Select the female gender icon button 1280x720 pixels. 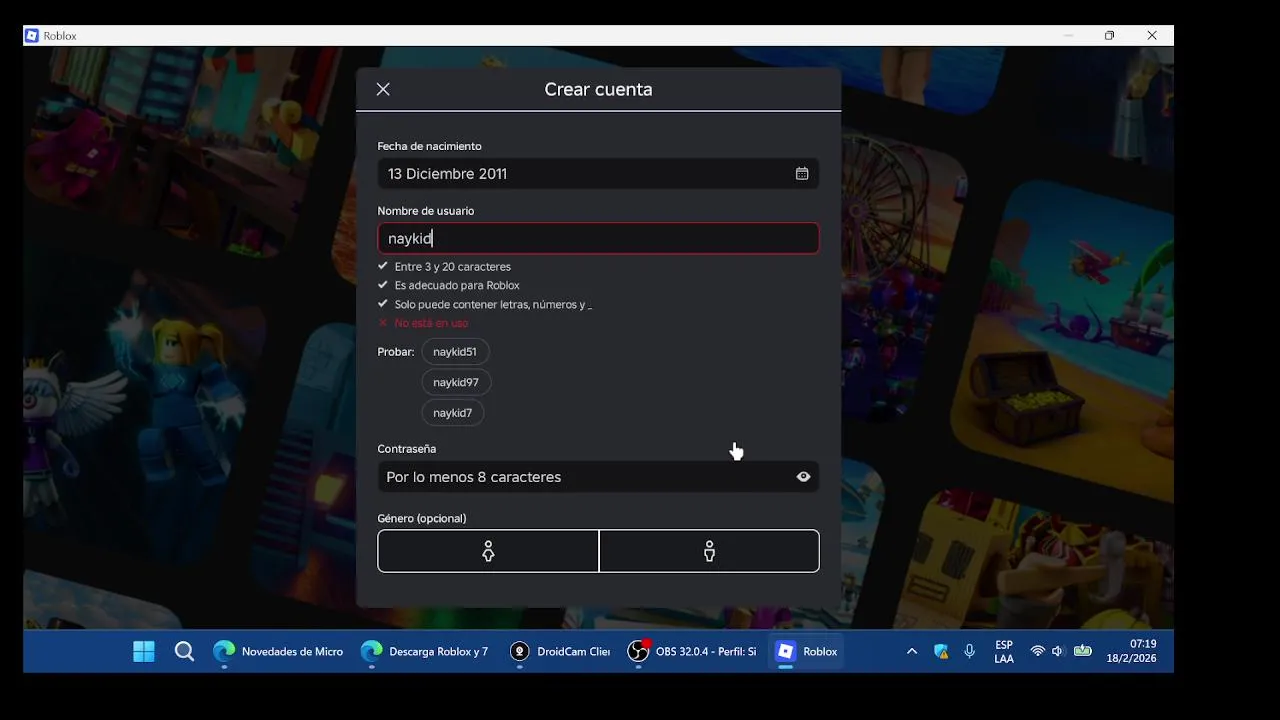tap(488, 551)
